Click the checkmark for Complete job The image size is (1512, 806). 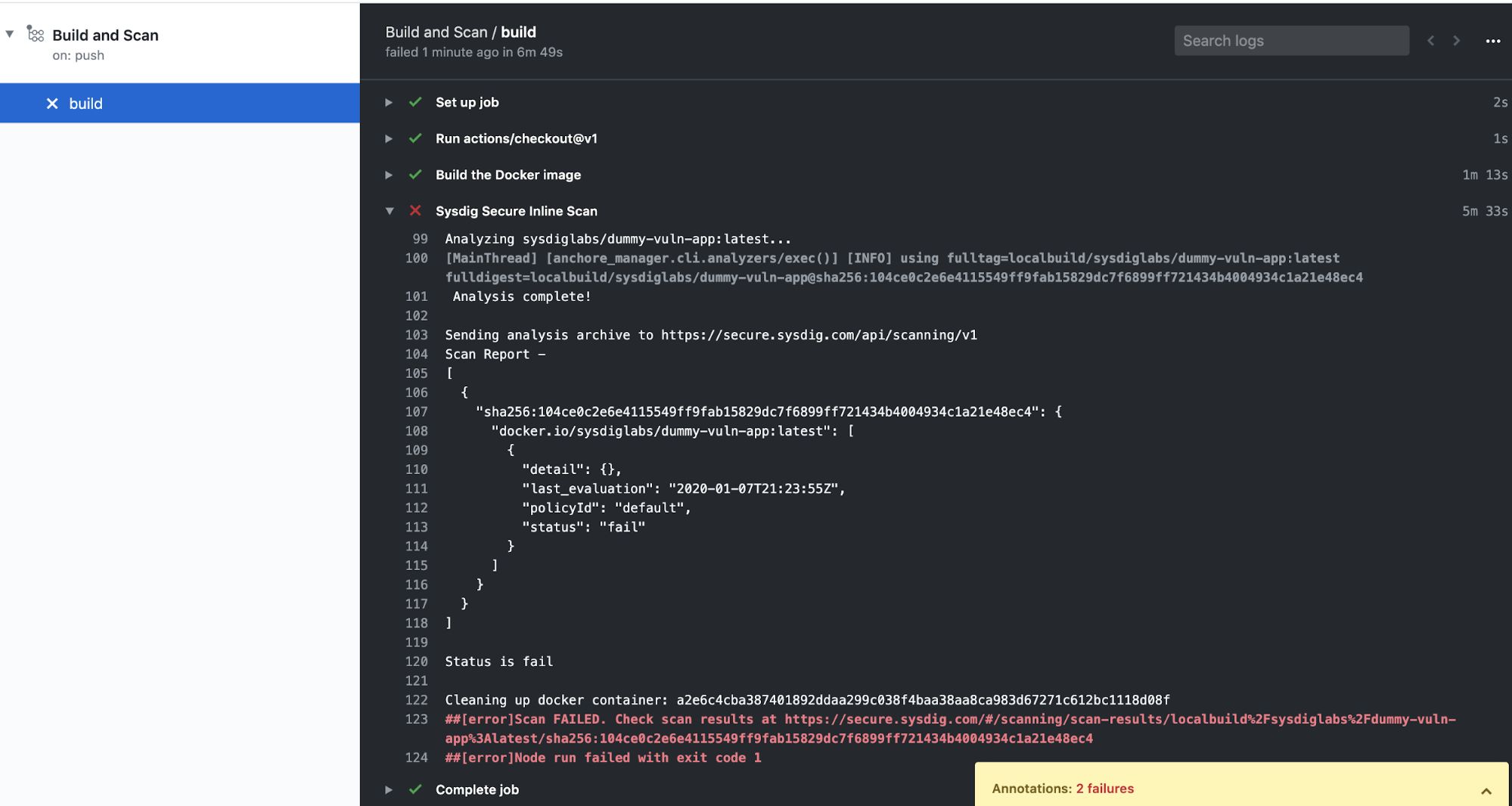(x=415, y=789)
